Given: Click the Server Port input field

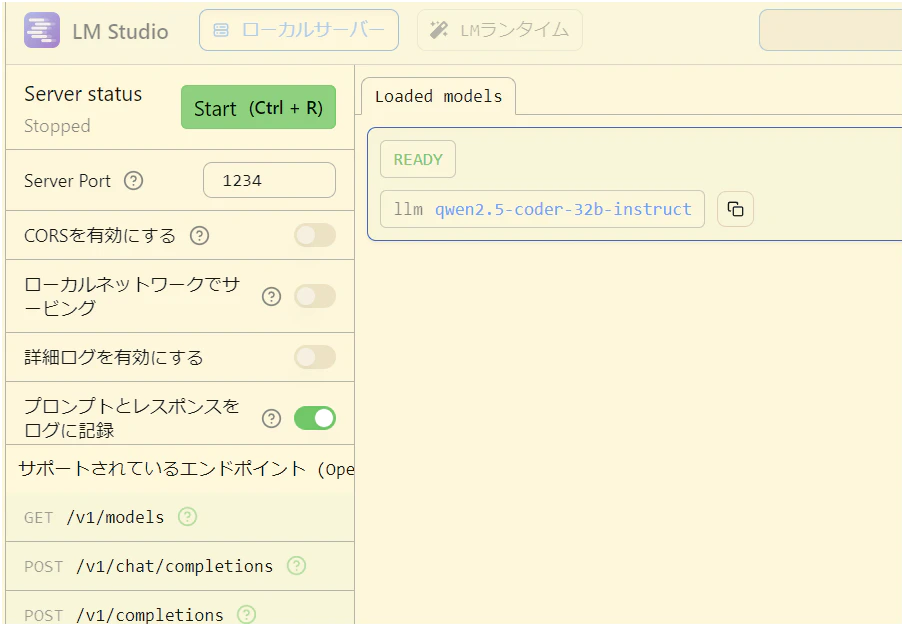Looking at the screenshot, I should coord(269,180).
